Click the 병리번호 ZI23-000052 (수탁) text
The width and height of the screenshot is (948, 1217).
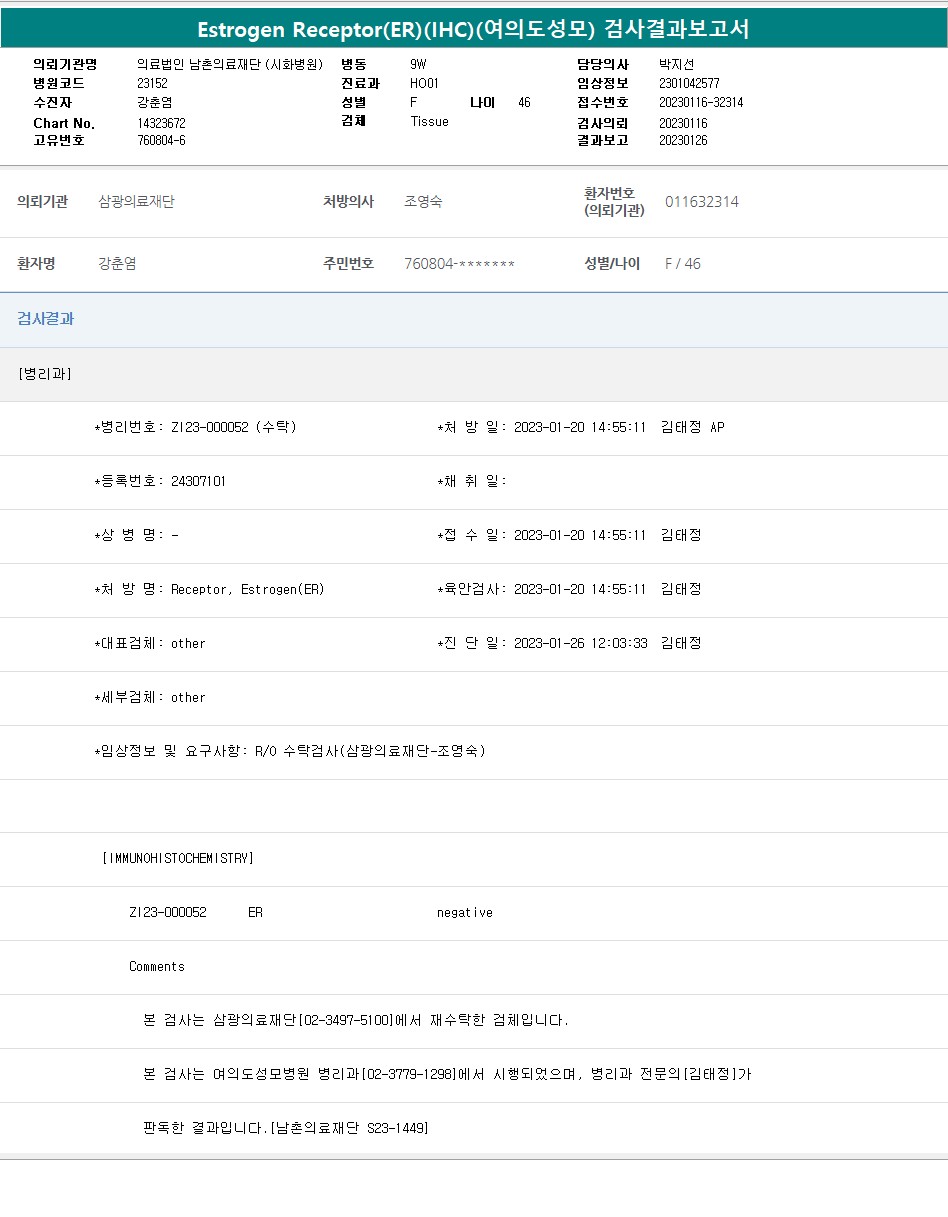click(x=233, y=427)
